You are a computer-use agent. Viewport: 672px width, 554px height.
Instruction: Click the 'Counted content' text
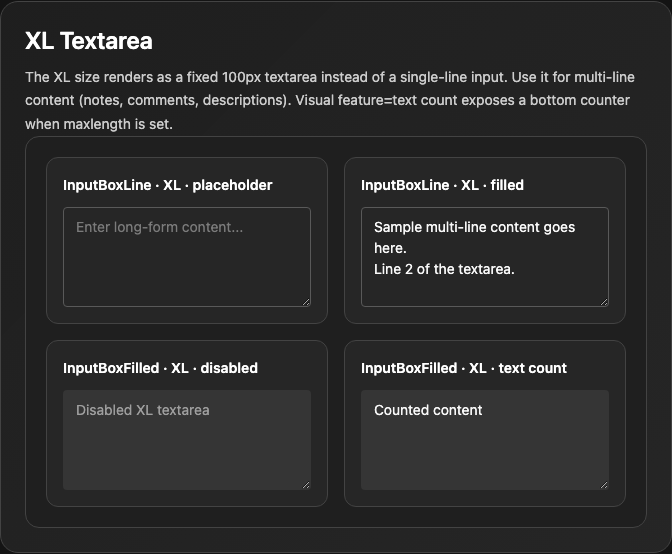[x=428, y=410]
